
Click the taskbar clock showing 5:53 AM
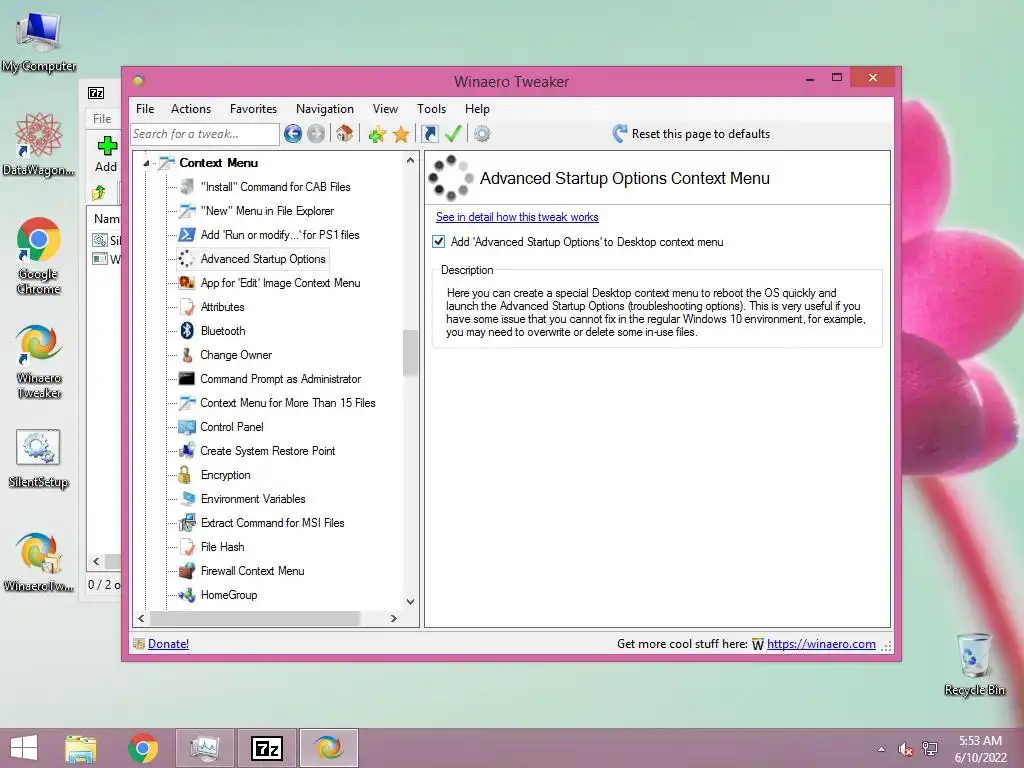(x=980, y=749)
